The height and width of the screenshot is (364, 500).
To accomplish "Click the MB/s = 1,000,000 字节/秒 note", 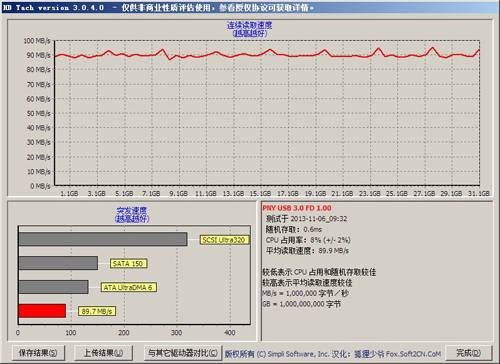I will tap(305, 293).
